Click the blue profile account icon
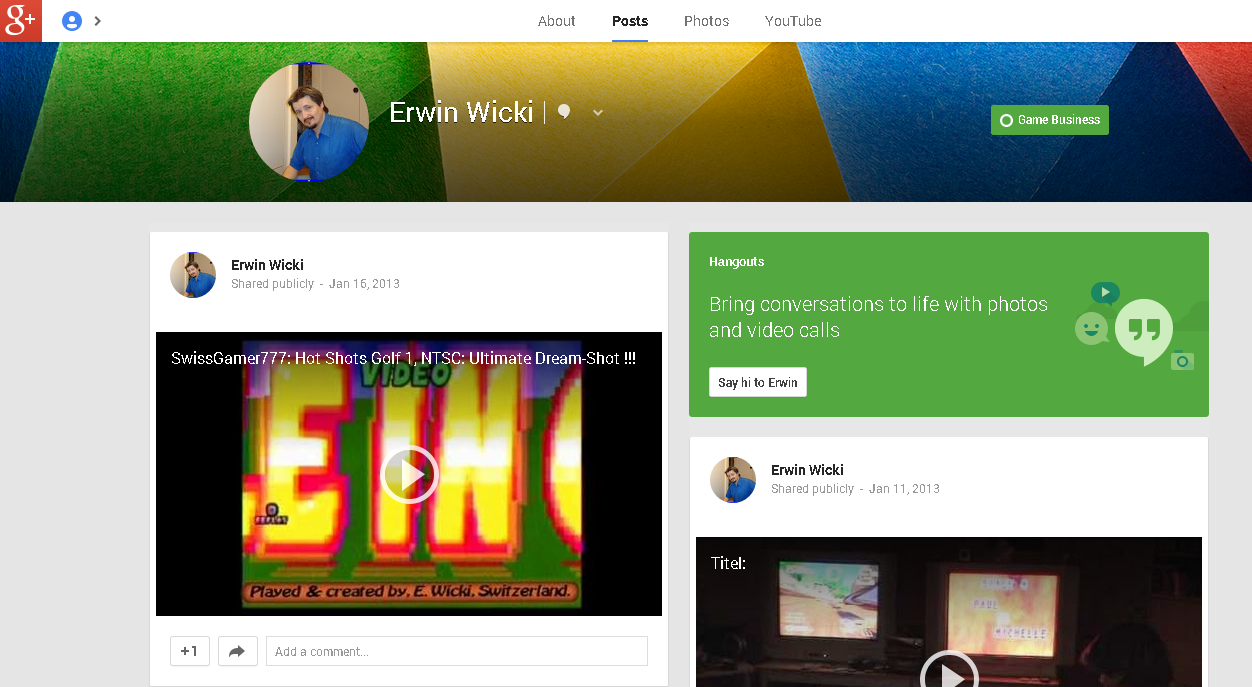 pyautogui.click(x=72, y=21)
